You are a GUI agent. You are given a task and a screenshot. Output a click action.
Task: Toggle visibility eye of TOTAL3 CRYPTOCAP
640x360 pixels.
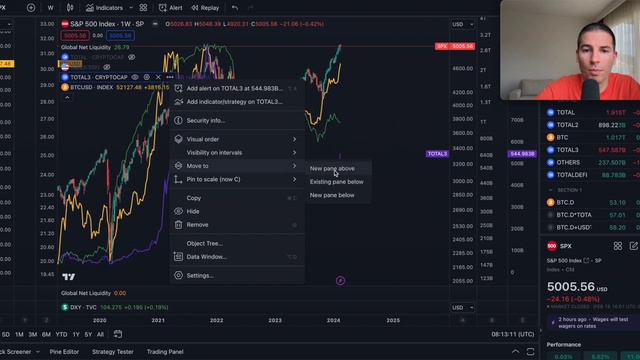point(135,77)
